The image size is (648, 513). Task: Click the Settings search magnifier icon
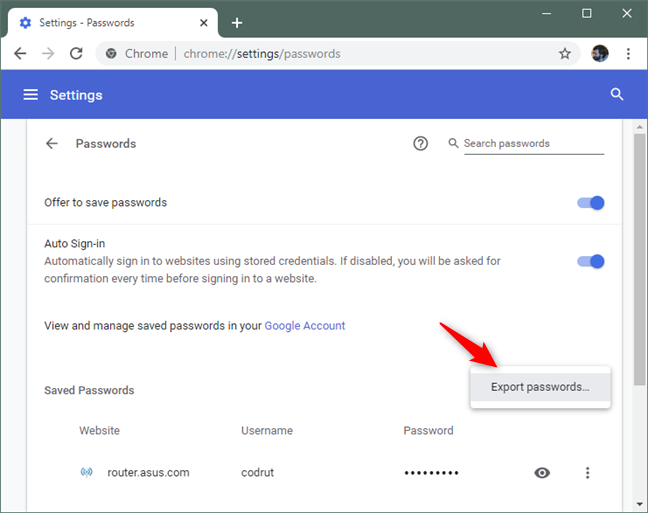point(617,95)
